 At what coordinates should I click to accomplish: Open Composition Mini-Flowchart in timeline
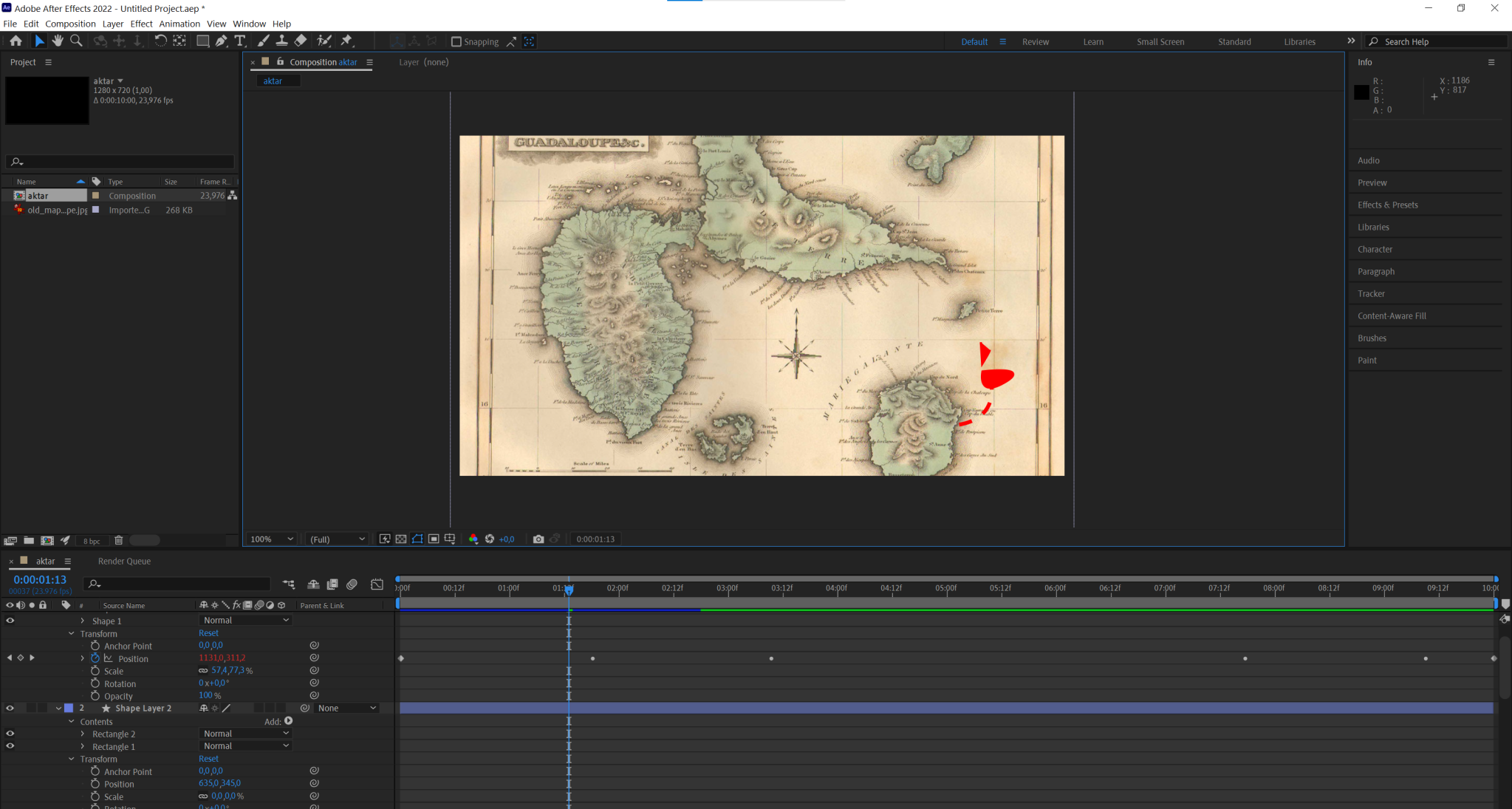[x=288, y=584]
